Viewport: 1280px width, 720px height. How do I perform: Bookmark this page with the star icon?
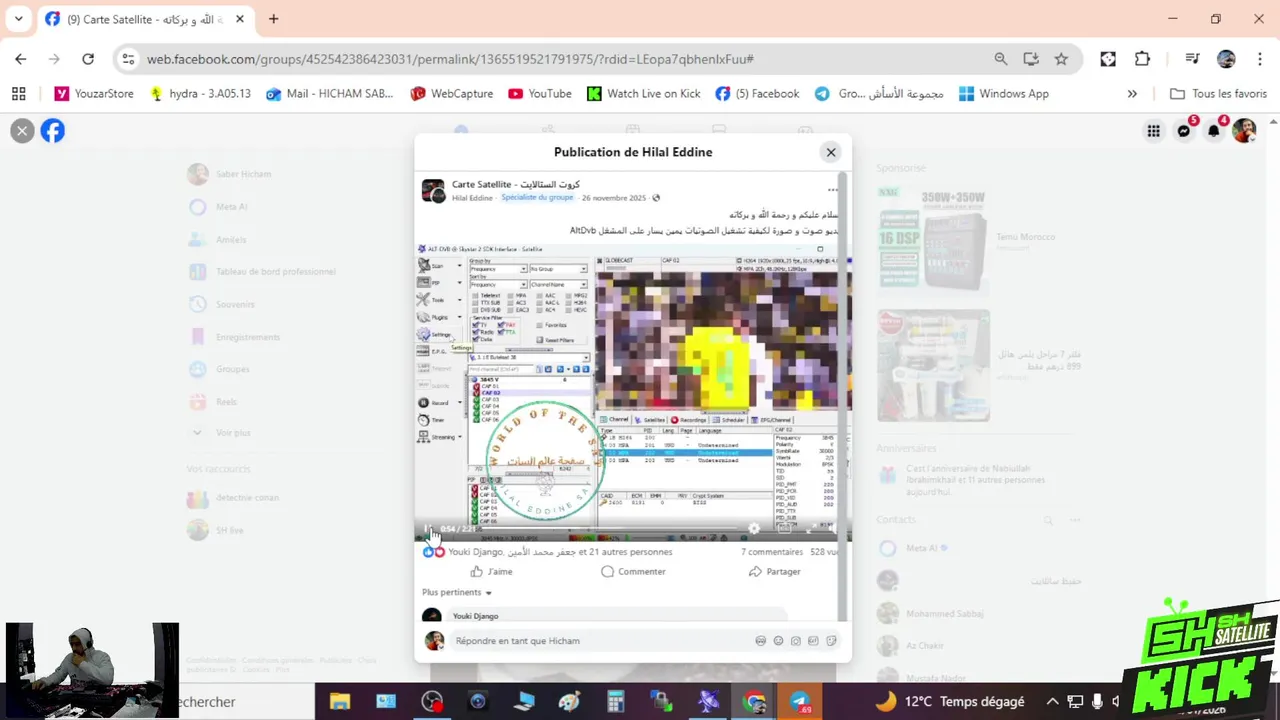tap(1061, 59)
